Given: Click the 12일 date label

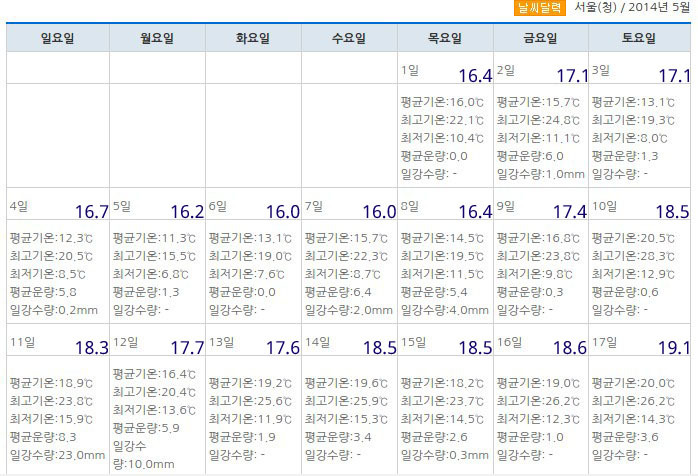Looking at the screenshot, I should pyautogui.click(x=126, y=342).
